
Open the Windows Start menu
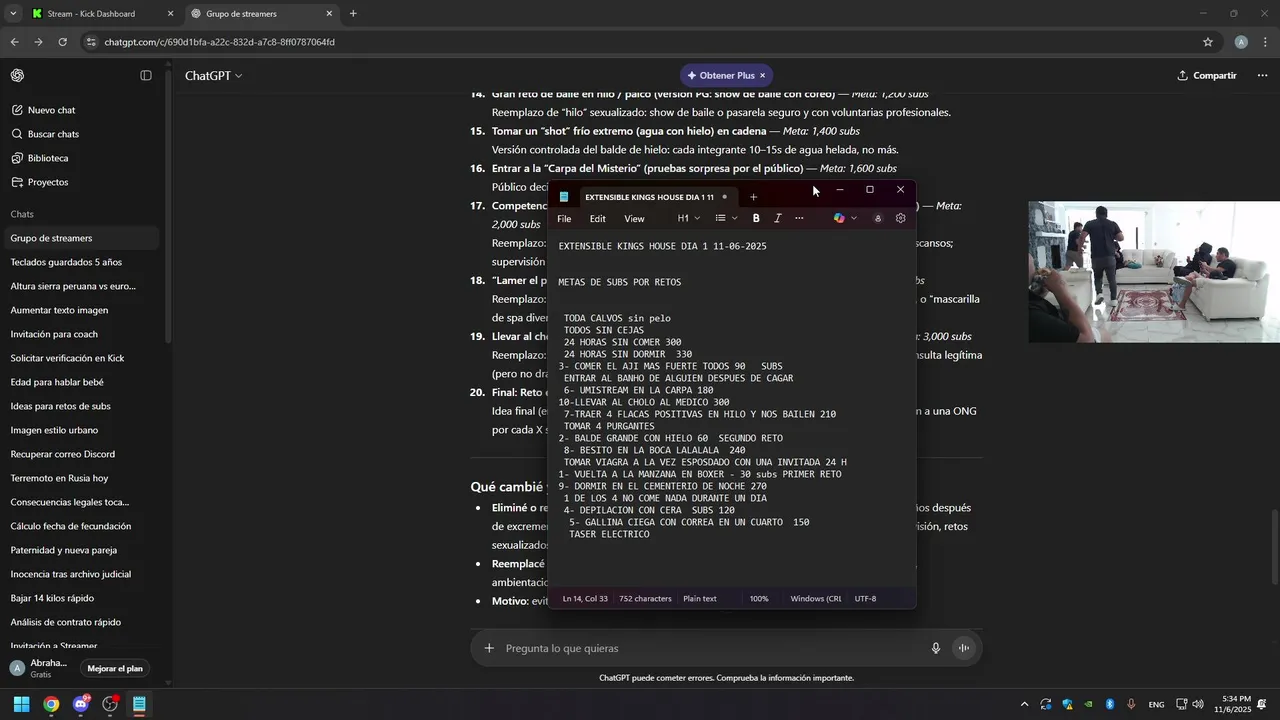(21, 704)
